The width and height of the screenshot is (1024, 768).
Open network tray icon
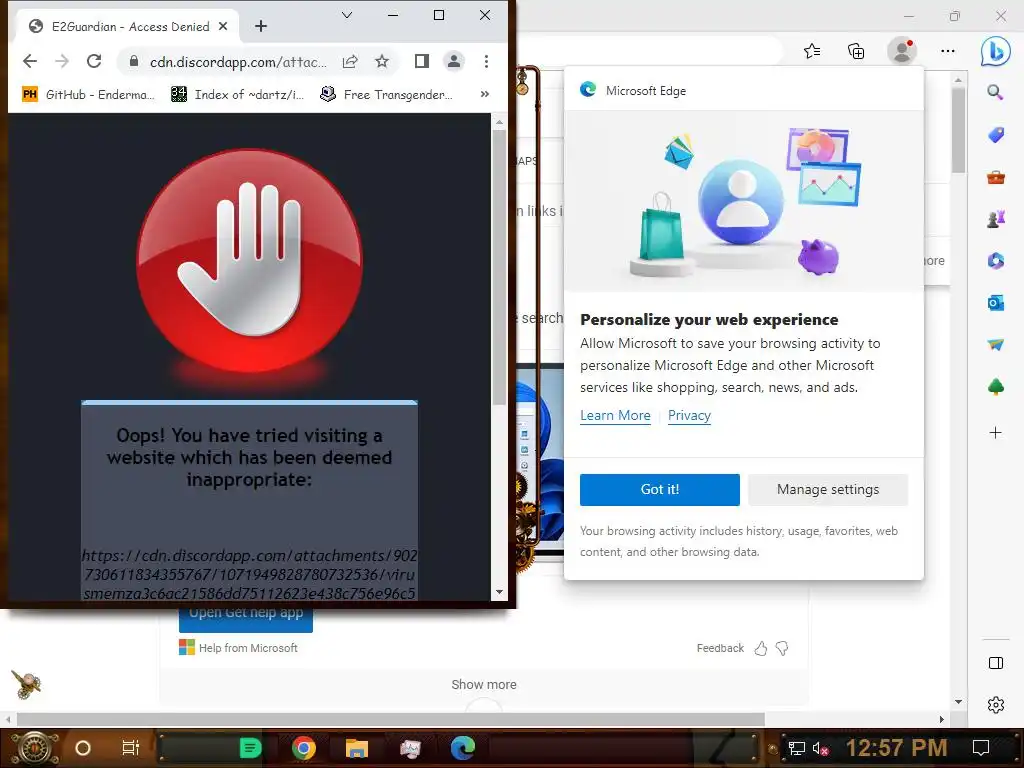click(796, 748)
